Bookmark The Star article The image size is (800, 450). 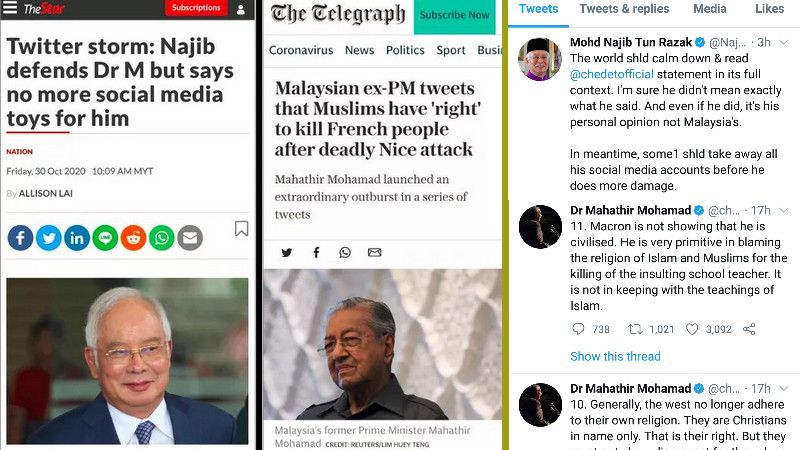(x=241, y=229)
